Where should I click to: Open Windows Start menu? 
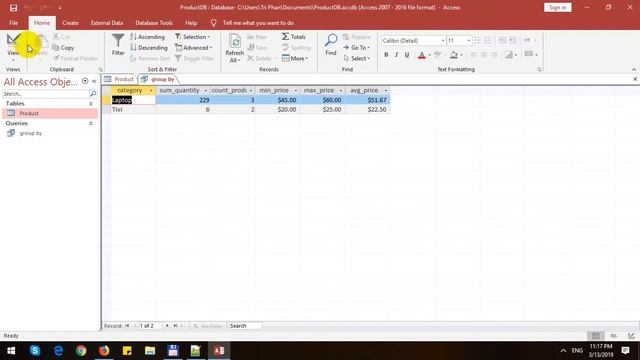[x=11, y=351]
